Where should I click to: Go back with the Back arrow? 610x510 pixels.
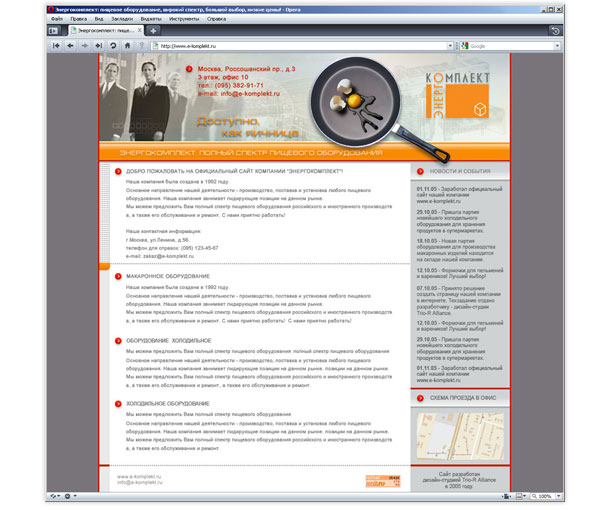tap(70, 46)
